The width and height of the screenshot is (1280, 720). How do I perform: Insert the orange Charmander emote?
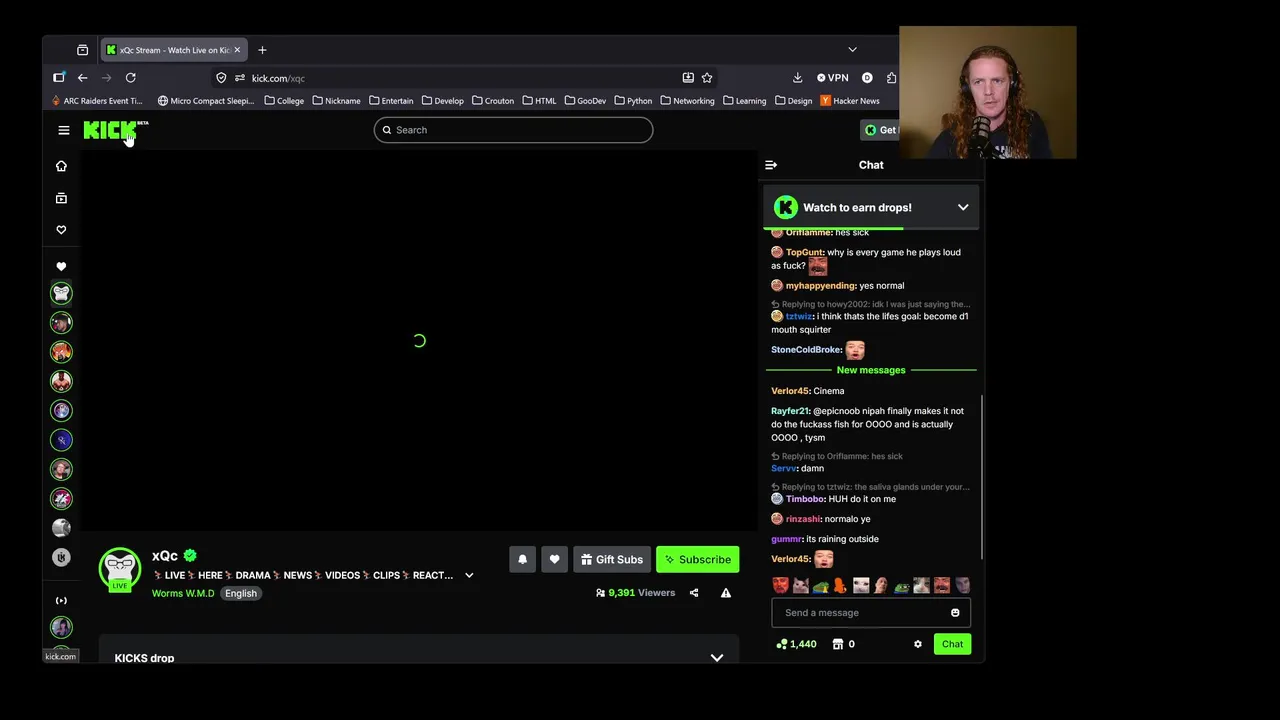(x=840, y=586)
